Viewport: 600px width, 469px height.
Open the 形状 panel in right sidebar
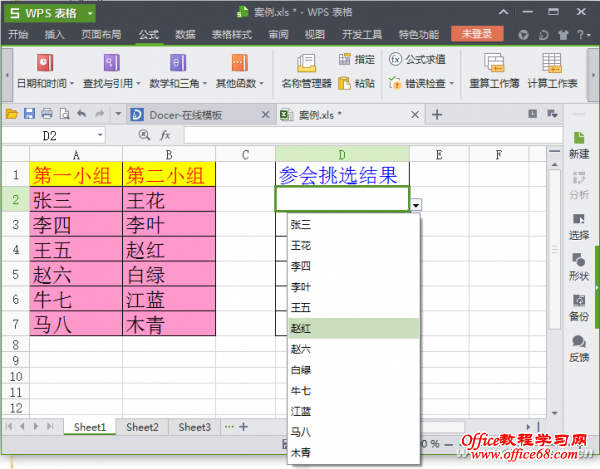(x=578, y=266)
